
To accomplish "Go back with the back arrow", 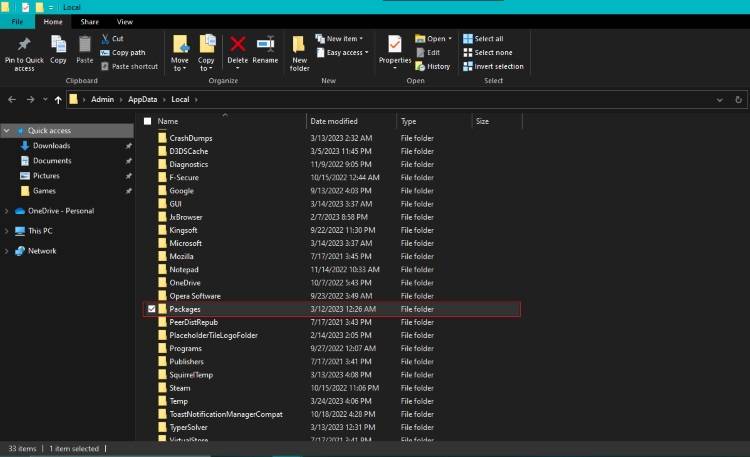I will [12, 100].
